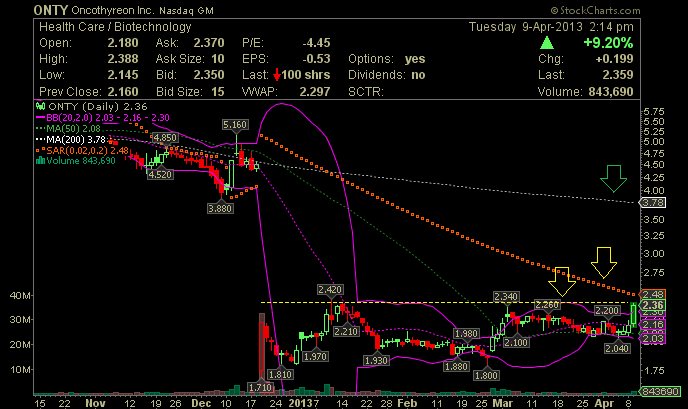Viewport: 688px width, 409px height.
Task: Click the High value 2.388
Action: [x=123, y=59]
